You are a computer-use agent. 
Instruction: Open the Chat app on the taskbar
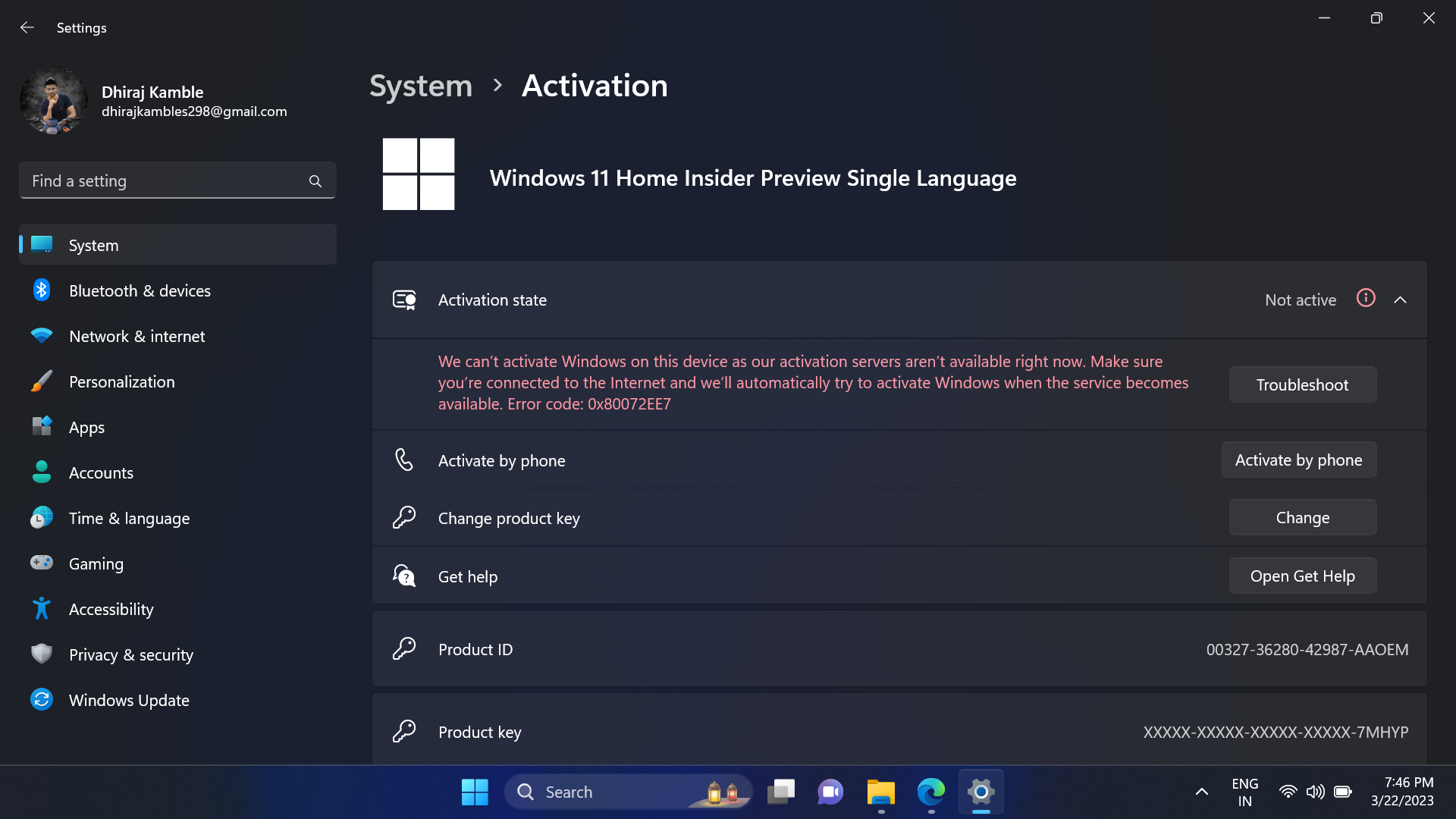coord(830,792)
